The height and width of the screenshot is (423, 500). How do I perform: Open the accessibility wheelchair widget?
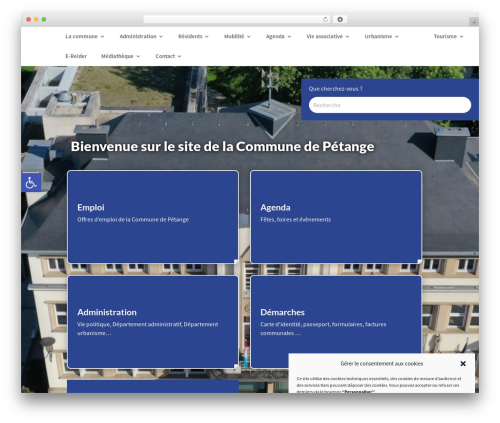(31, 182)
